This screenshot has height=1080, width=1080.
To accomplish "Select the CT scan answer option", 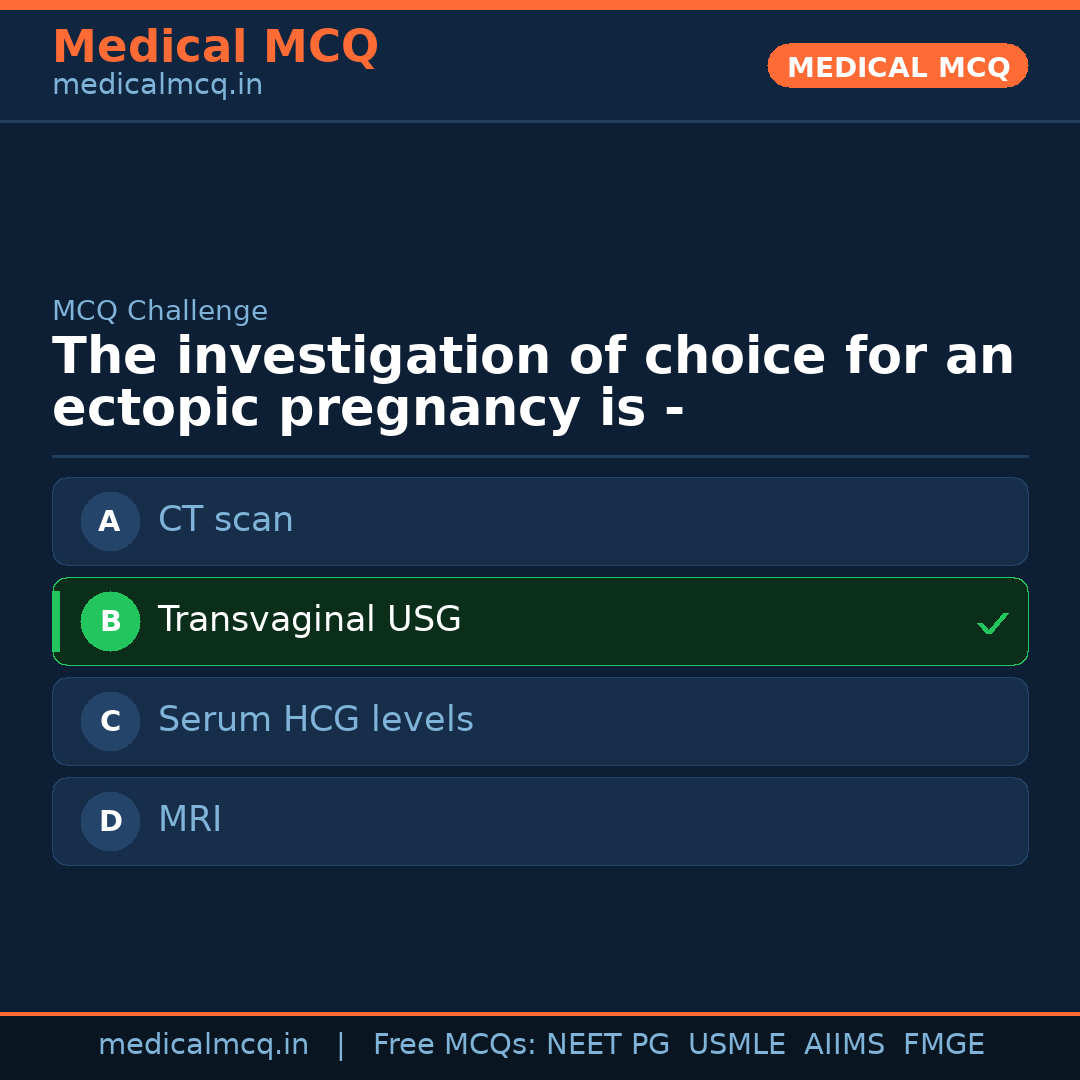I will (540, 521).
